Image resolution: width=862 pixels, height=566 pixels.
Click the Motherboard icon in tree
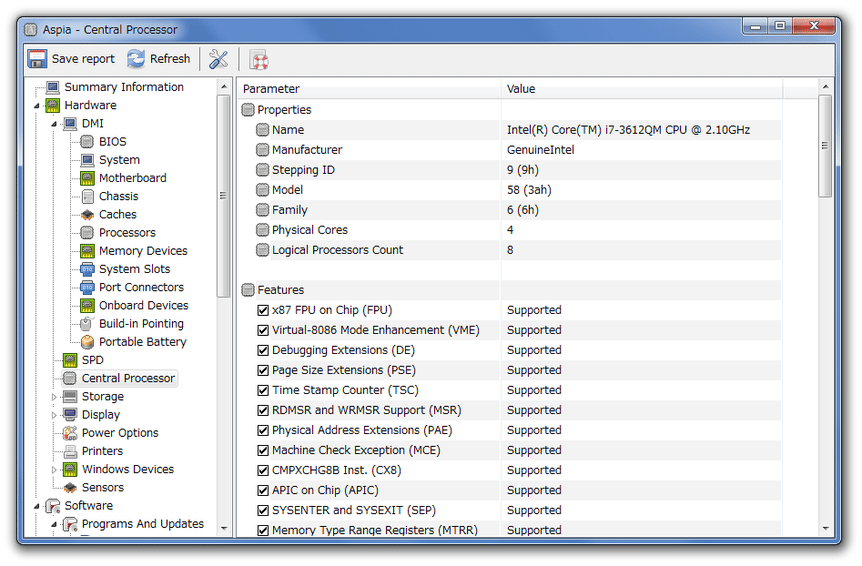pos(87,178)
